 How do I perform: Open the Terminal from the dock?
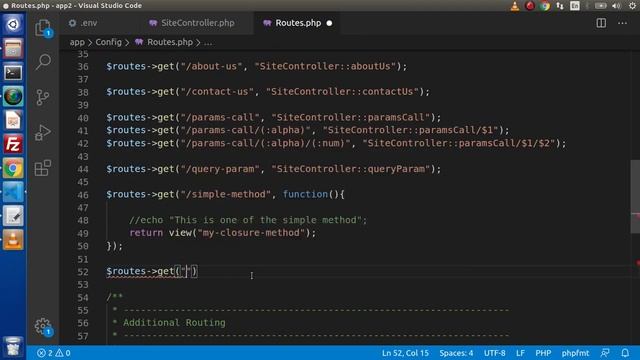coord(13,72)
